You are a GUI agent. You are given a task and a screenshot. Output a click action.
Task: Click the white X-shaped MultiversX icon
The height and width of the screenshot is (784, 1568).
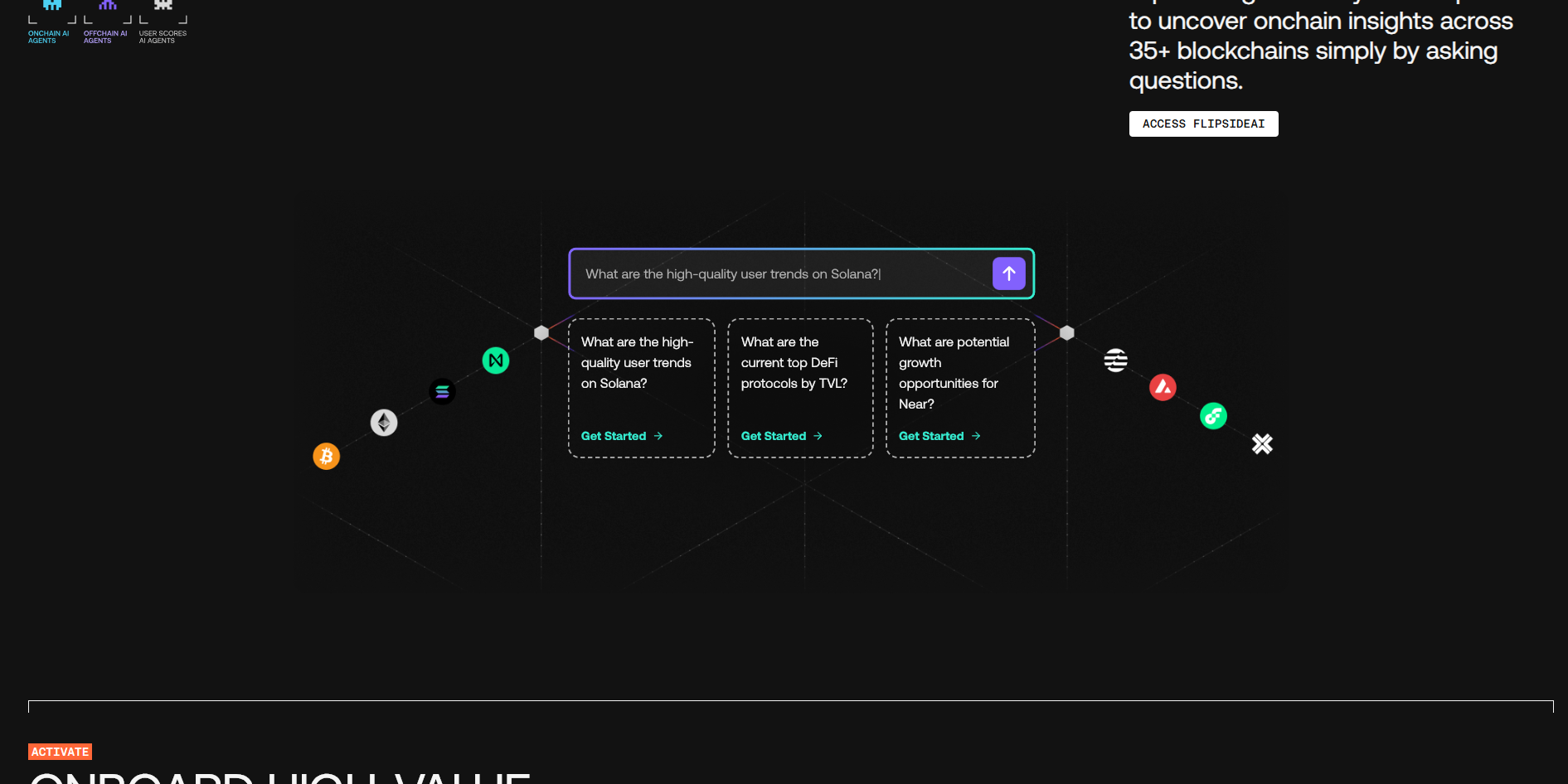[x=1262, y=444]
